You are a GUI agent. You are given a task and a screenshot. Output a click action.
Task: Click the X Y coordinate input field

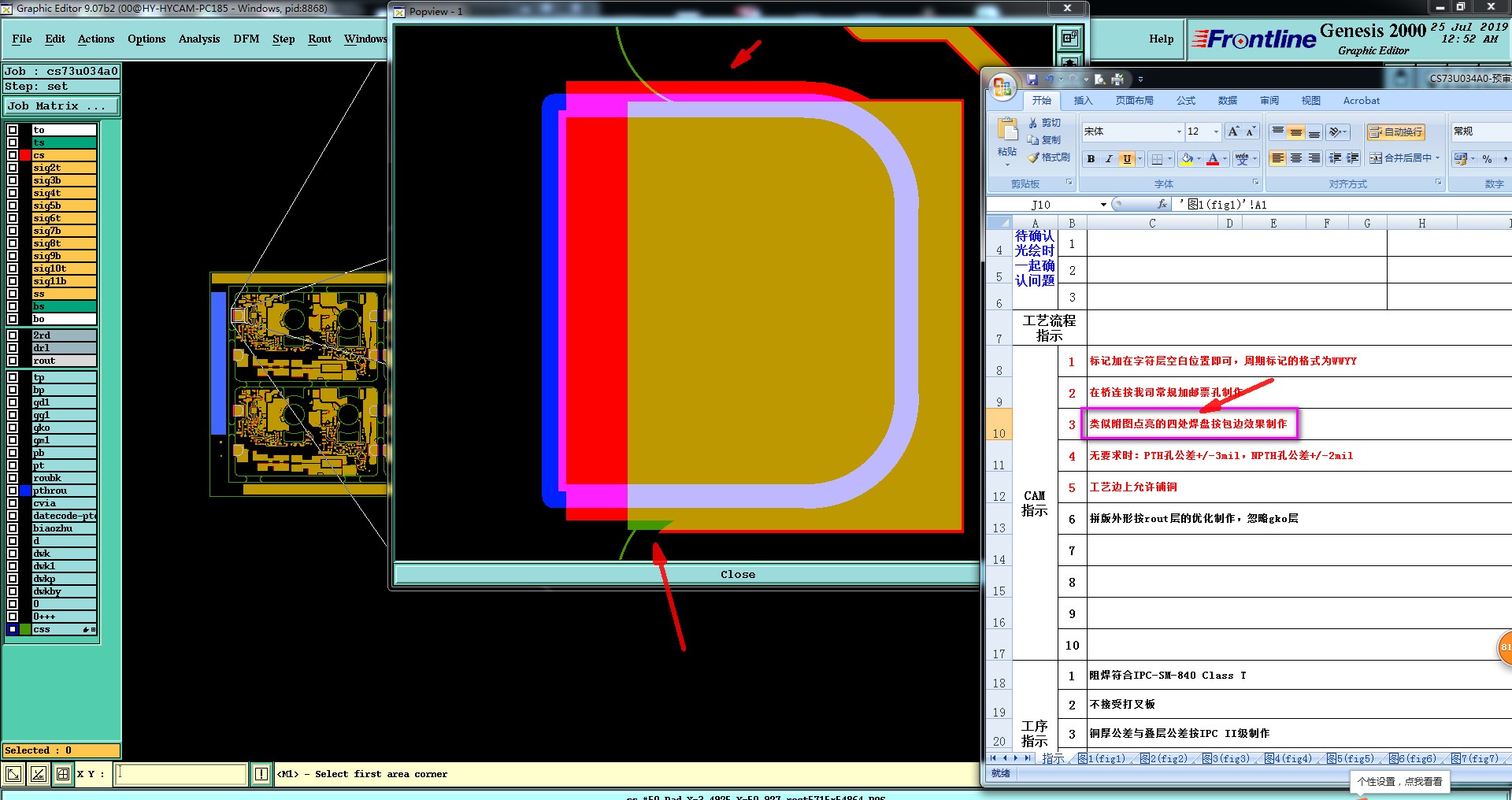[181, 774]
